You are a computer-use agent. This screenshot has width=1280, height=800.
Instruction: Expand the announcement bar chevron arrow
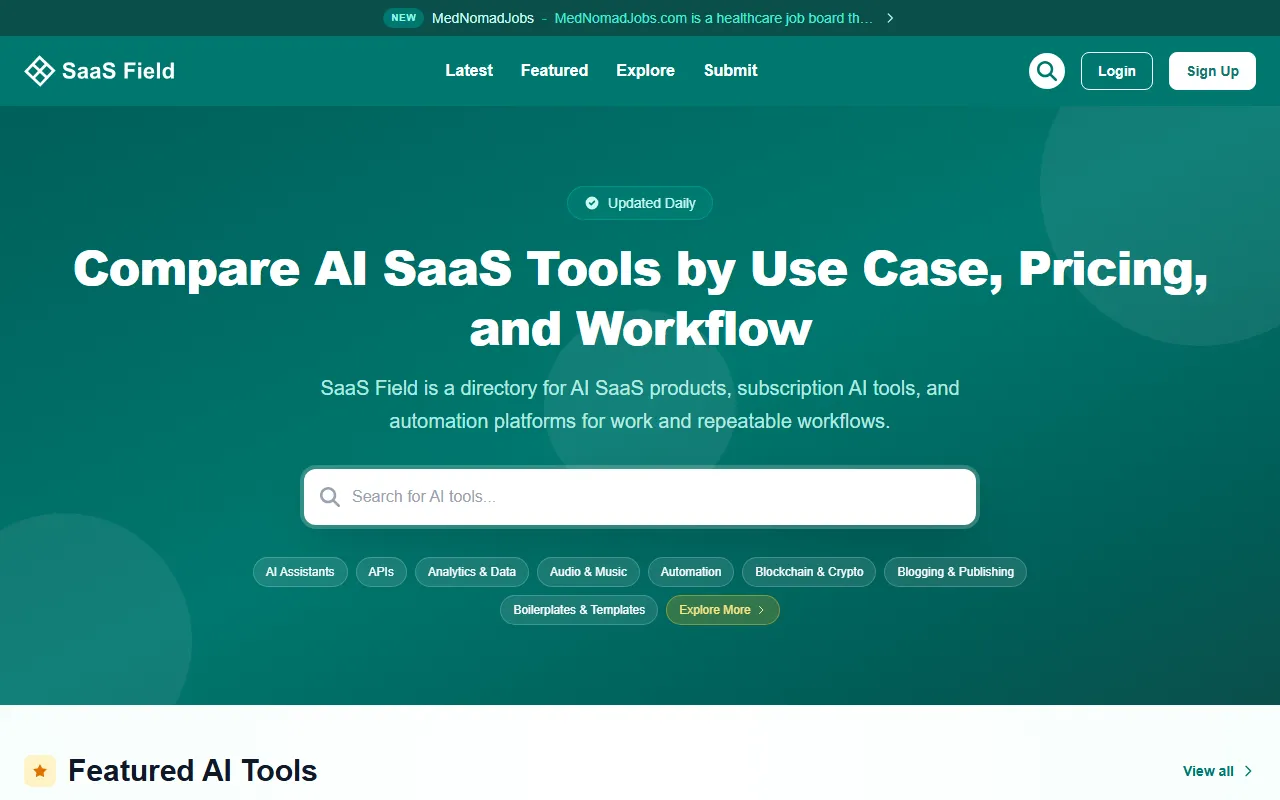[890, 18]
